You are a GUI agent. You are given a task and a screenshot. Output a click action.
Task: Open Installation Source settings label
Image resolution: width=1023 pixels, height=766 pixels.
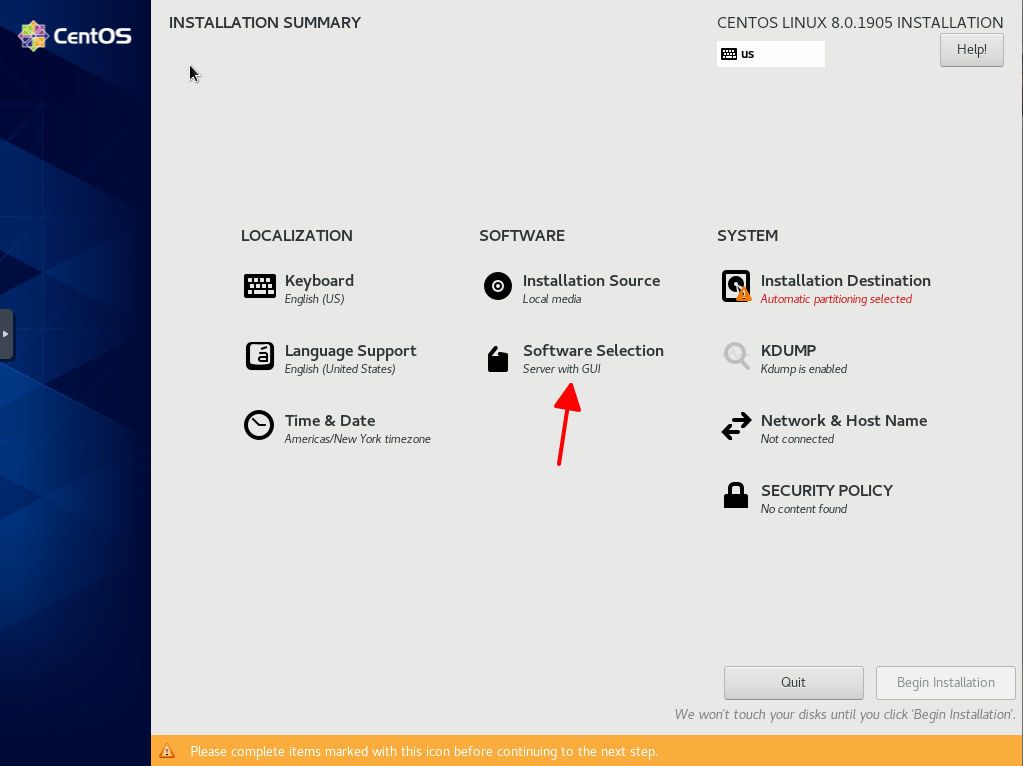[591, 281]
